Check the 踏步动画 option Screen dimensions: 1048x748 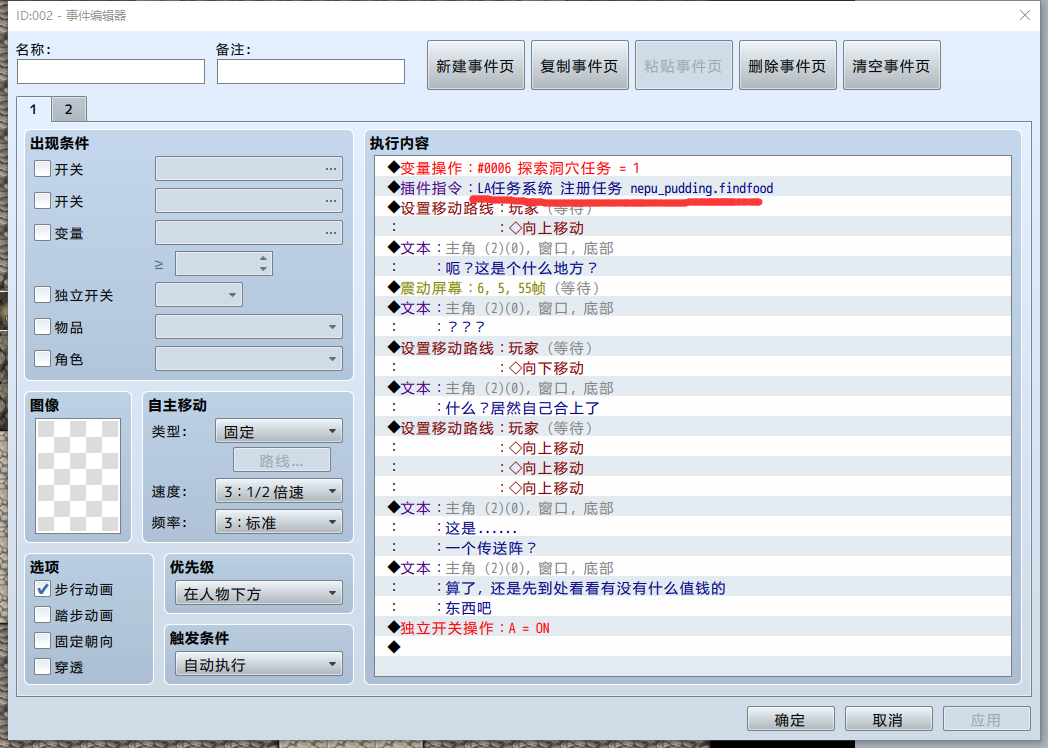[x=42, y=615]
